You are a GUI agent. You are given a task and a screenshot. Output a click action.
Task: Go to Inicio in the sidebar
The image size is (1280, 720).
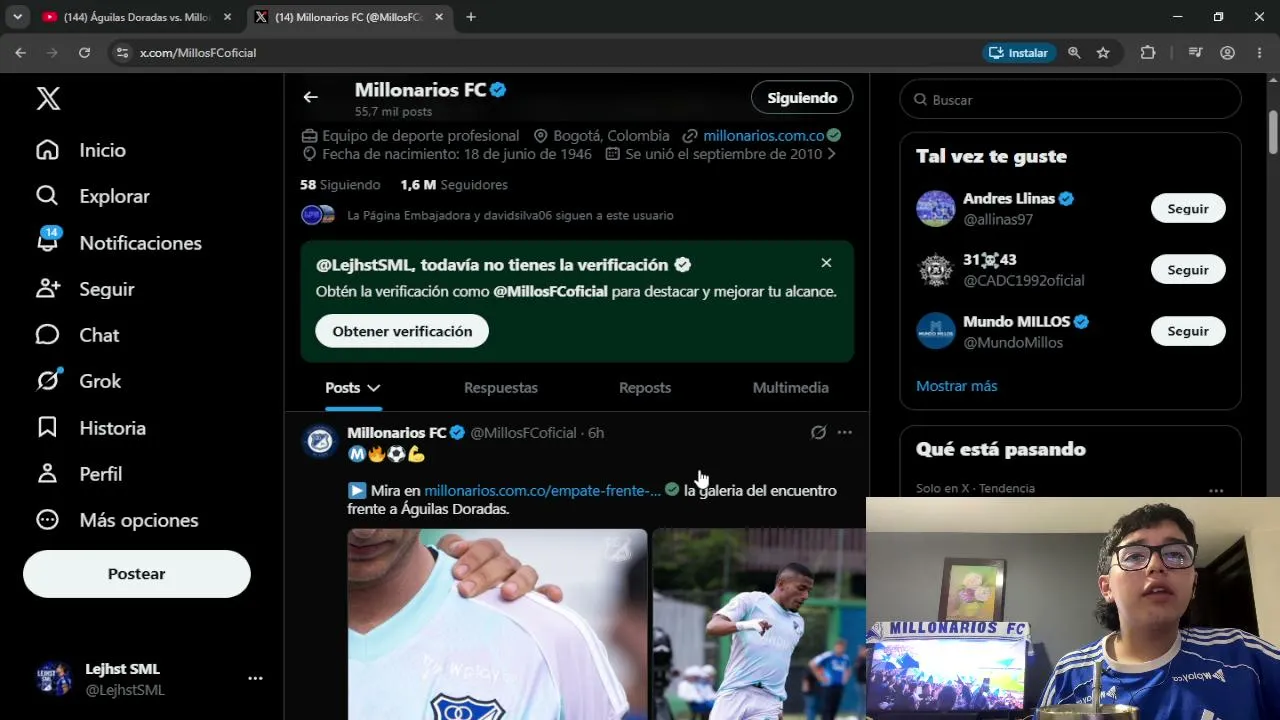coord(81,150)
